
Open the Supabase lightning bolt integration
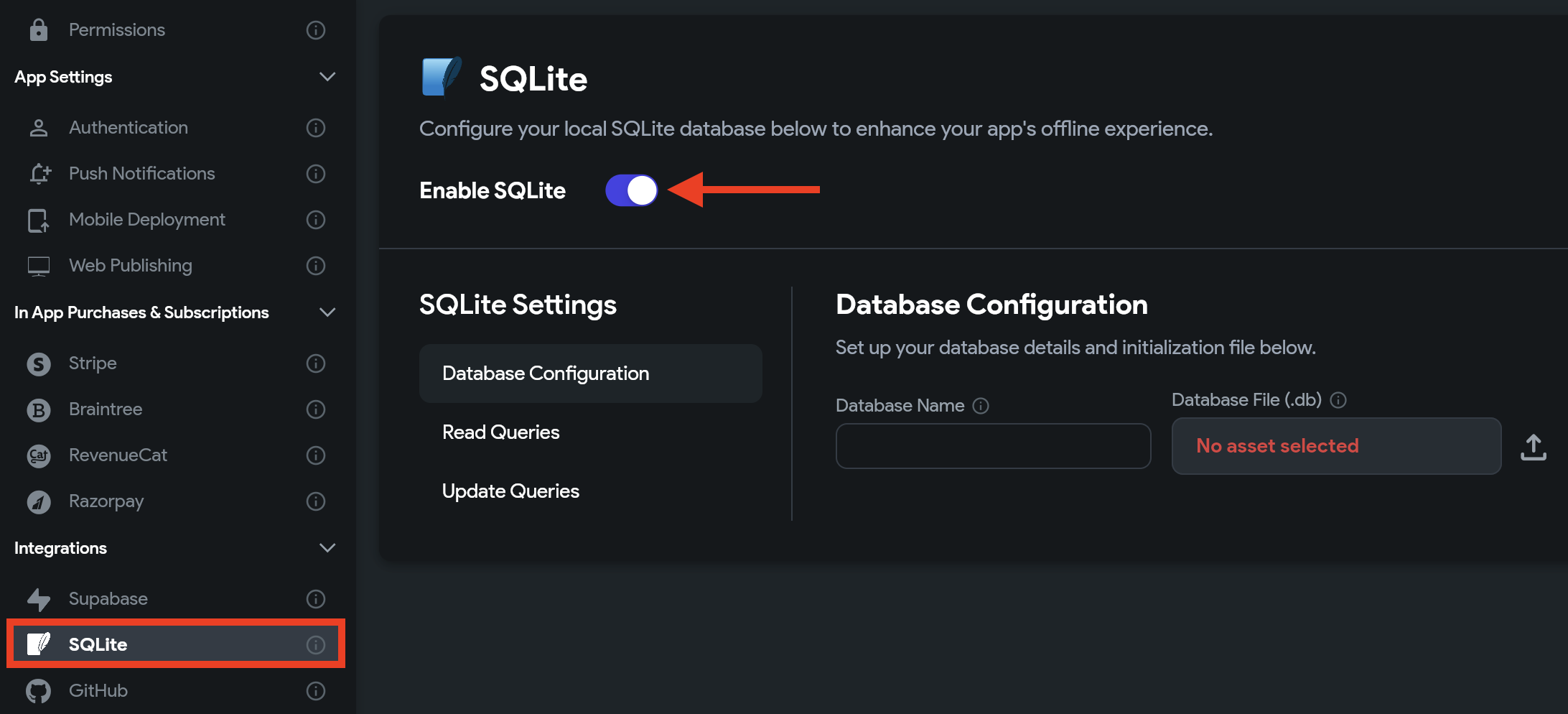click(39, 599)
